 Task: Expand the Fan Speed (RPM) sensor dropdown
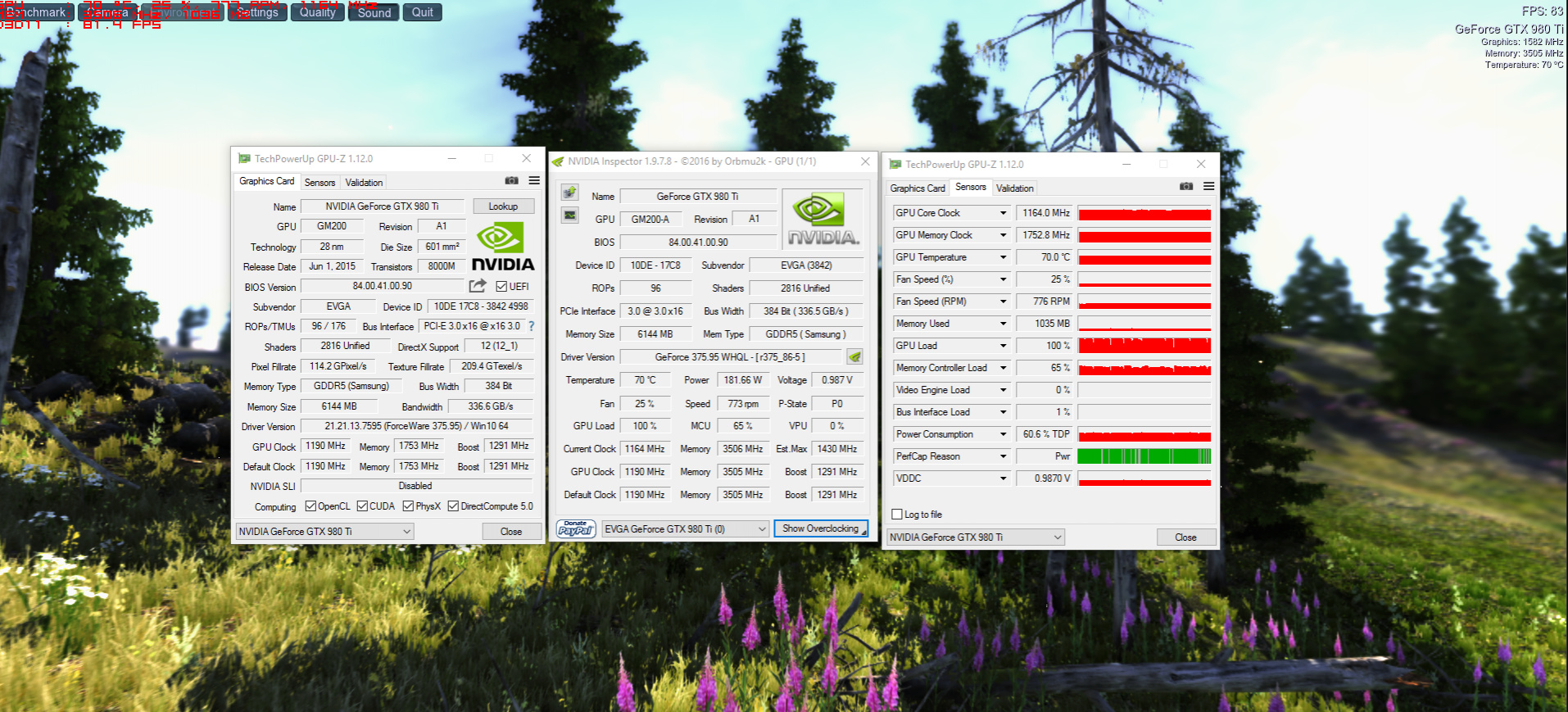[1003, 302]
